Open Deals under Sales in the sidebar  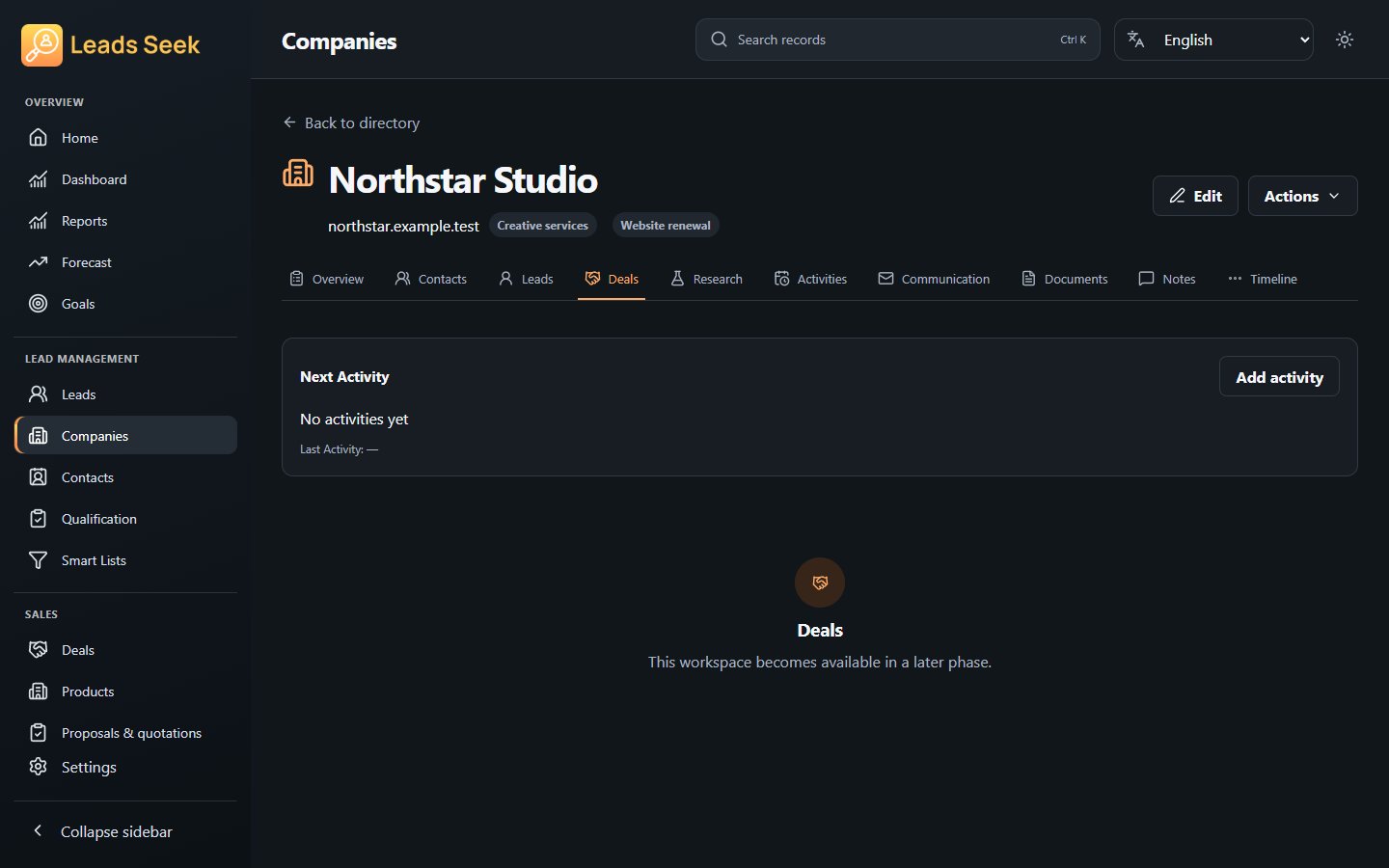pyautogui.click(x=125, y=650)
